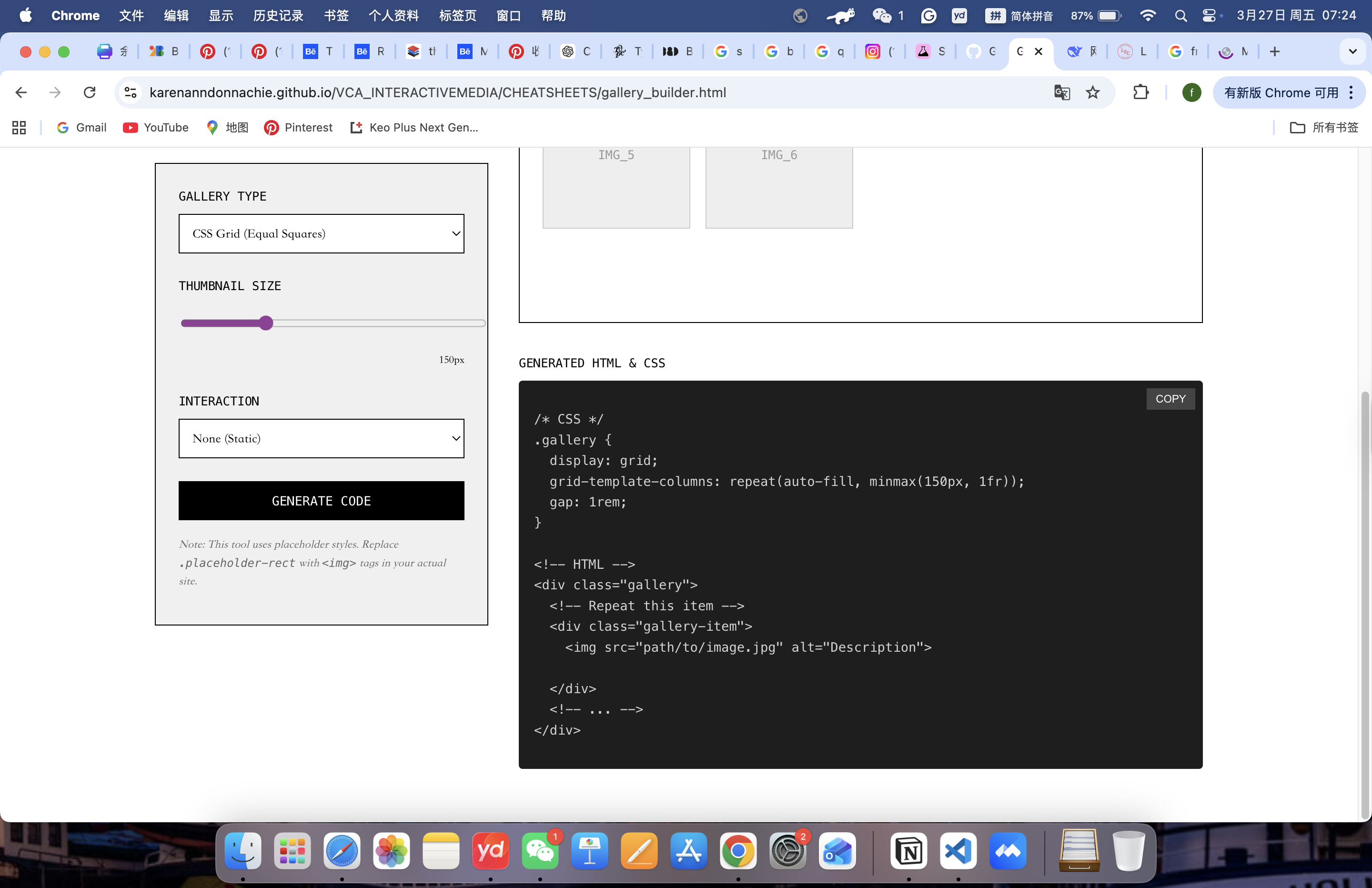Open the Gallery Type dropdown

click(321, 233)
